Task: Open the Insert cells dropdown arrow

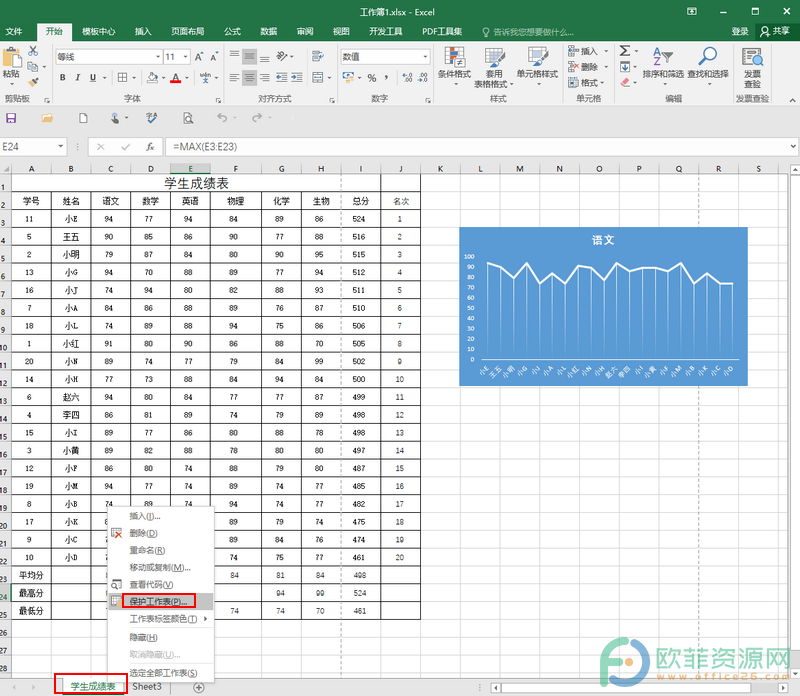Action: pos(606,51)
